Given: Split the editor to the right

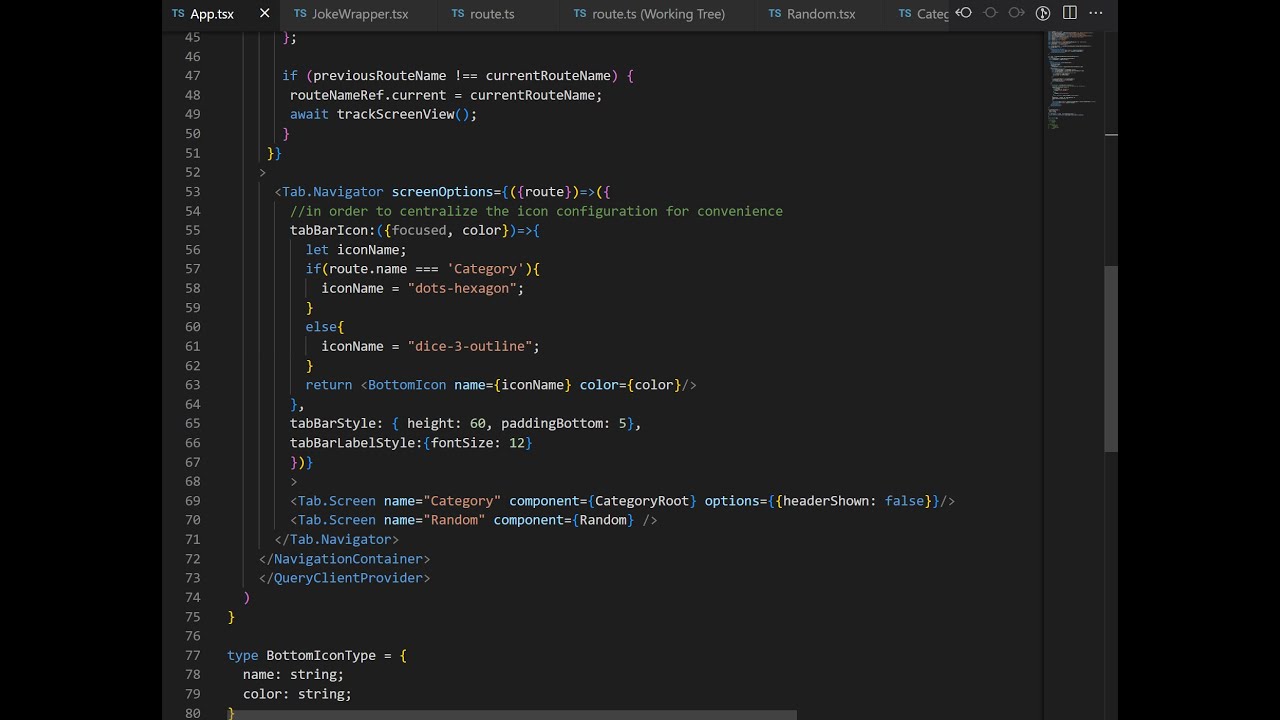Looking at the screenshot, I should [1070, 13].
